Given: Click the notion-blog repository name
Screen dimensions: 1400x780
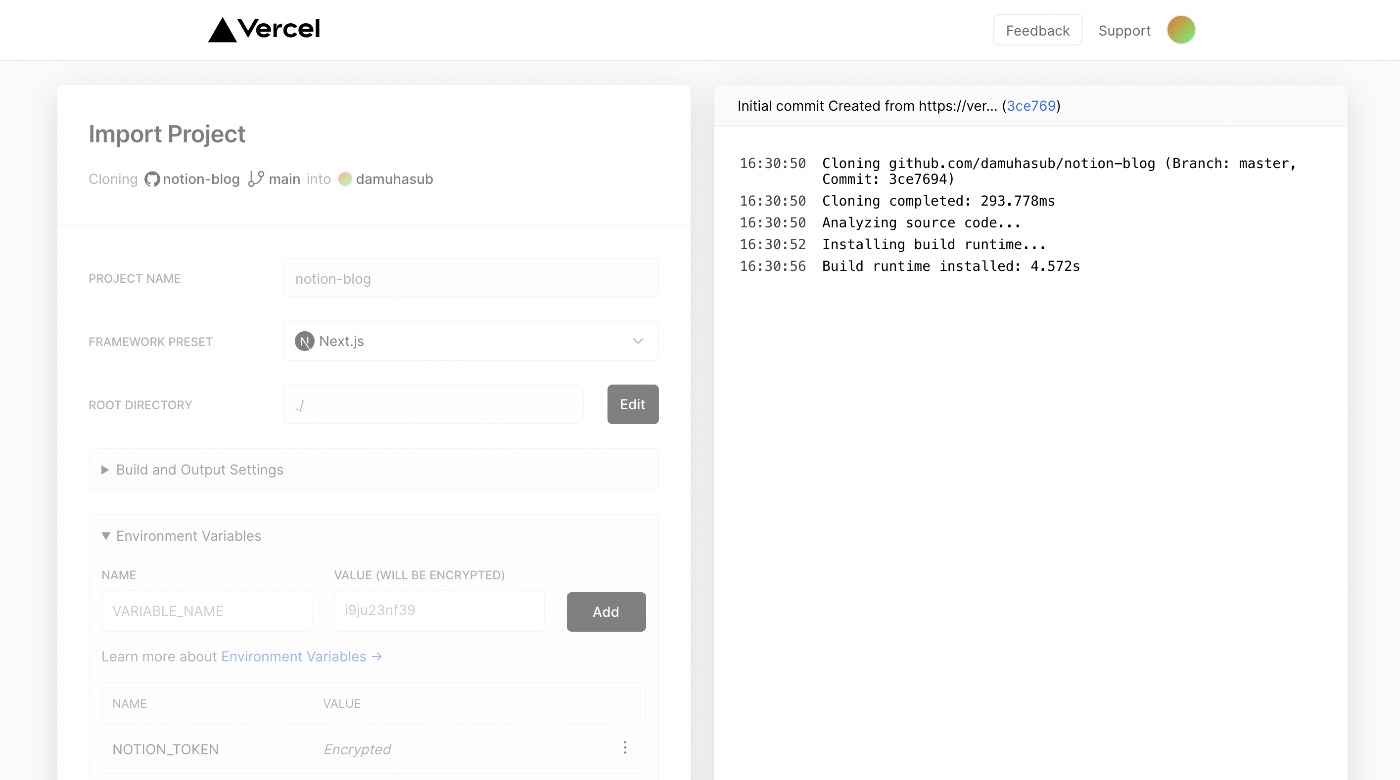Looking at the screenshot, I should pos(201,179).
